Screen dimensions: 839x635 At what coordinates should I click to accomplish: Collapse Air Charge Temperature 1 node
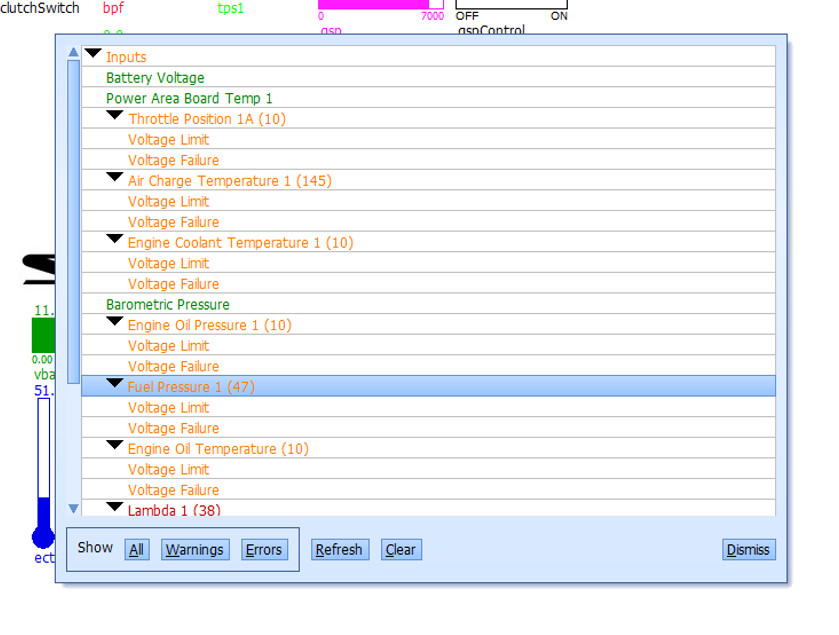point(115,178)
